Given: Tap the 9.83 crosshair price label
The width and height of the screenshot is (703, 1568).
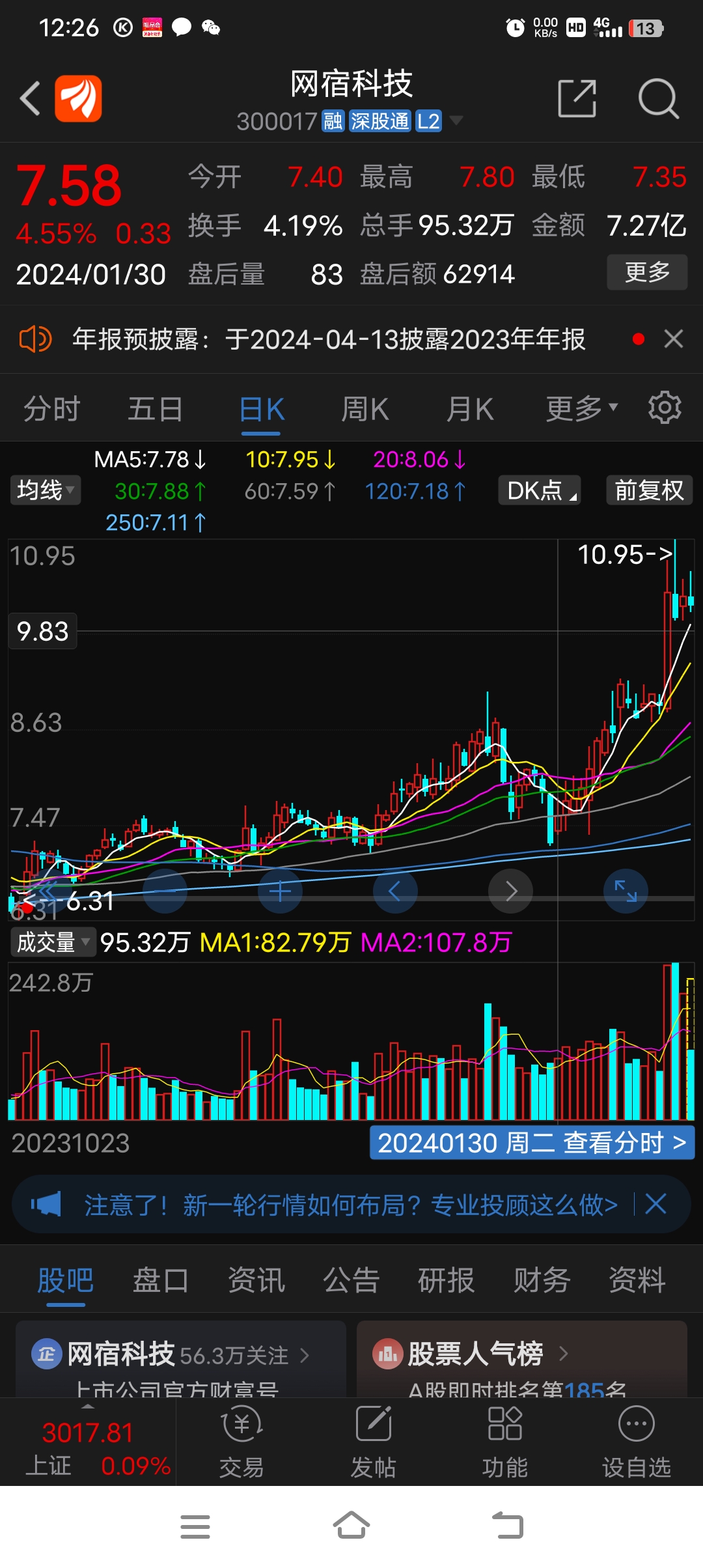Looking at the screenshot, I should click(x=42, y=631).
